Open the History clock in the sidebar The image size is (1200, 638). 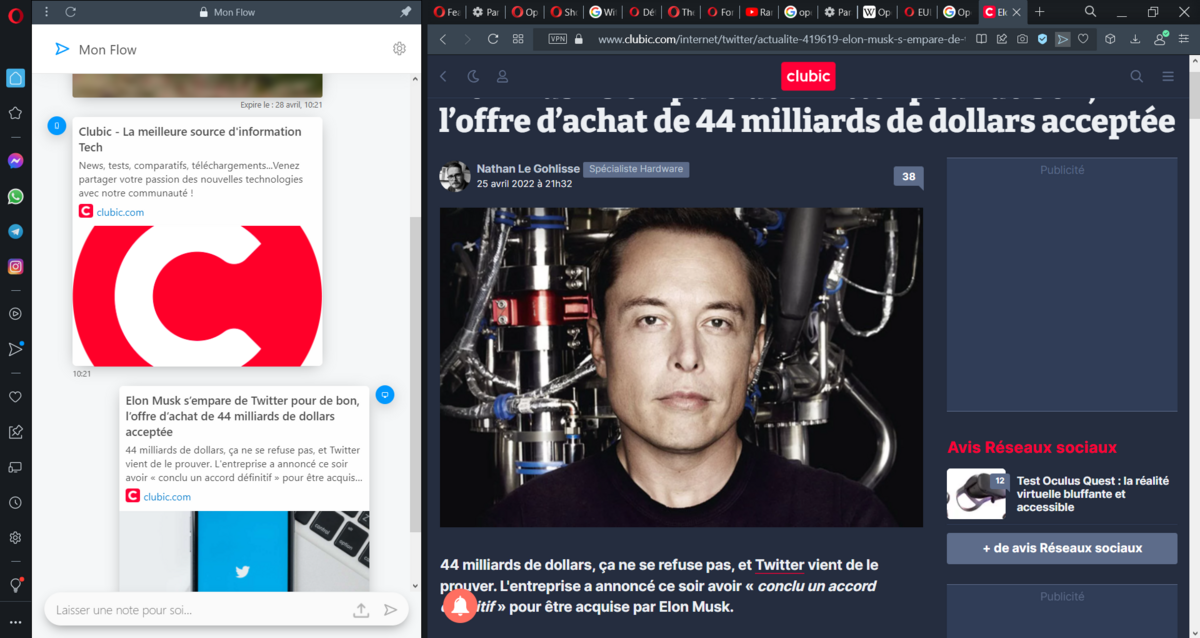pos(15,502)
